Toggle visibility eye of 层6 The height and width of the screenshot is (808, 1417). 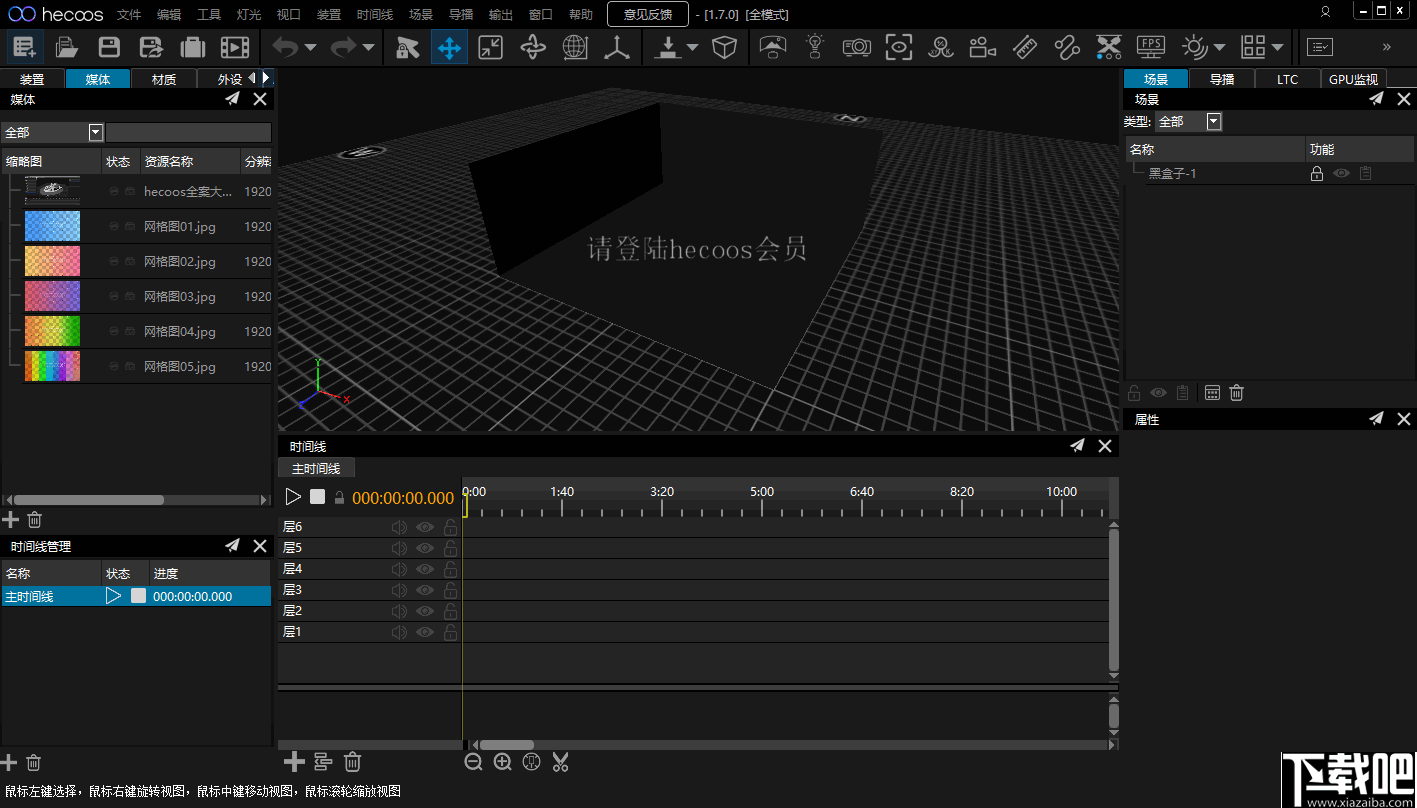(425, 527)
